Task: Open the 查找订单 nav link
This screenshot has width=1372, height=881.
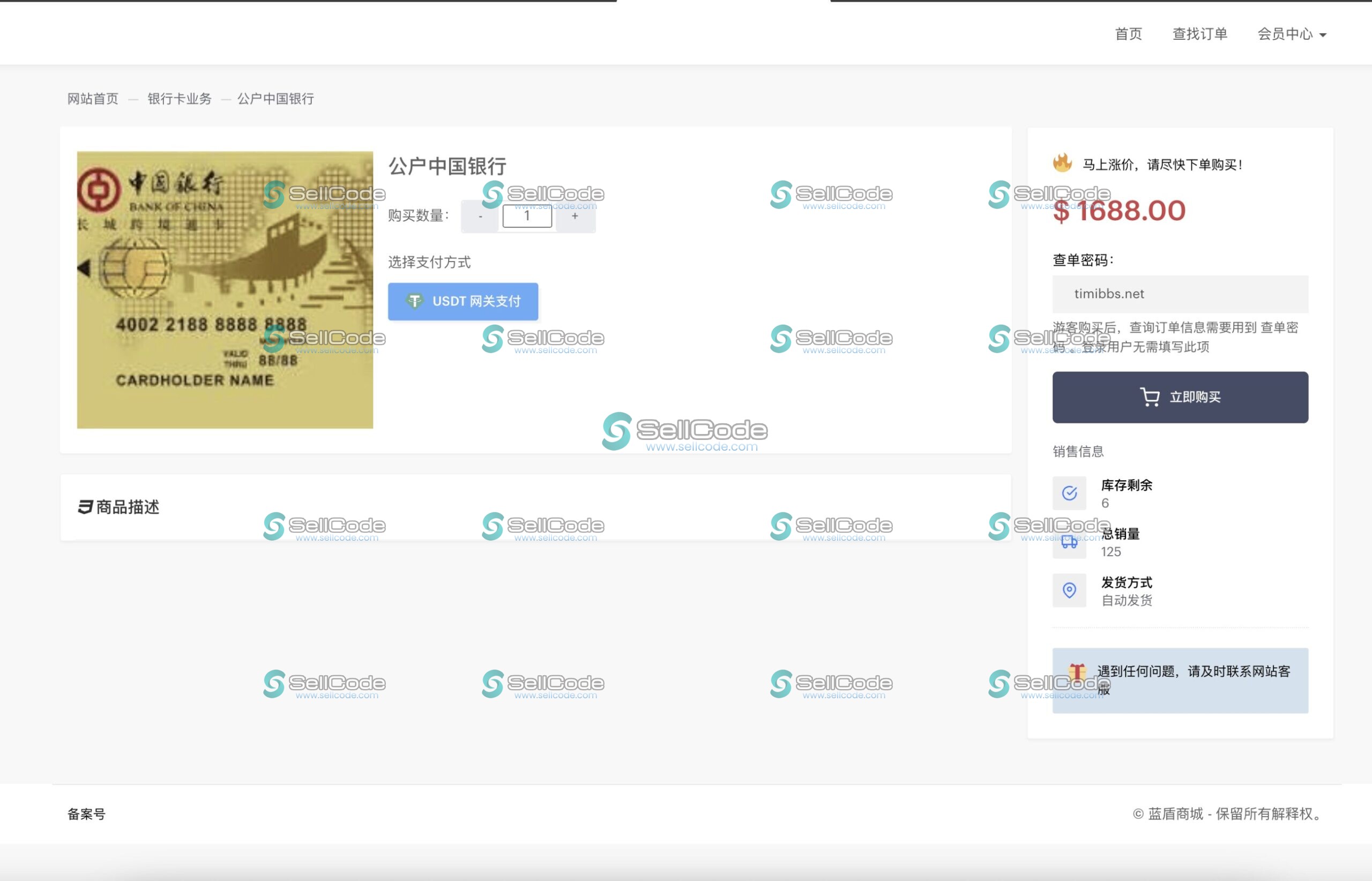Action: click(x=1200, y=34)
